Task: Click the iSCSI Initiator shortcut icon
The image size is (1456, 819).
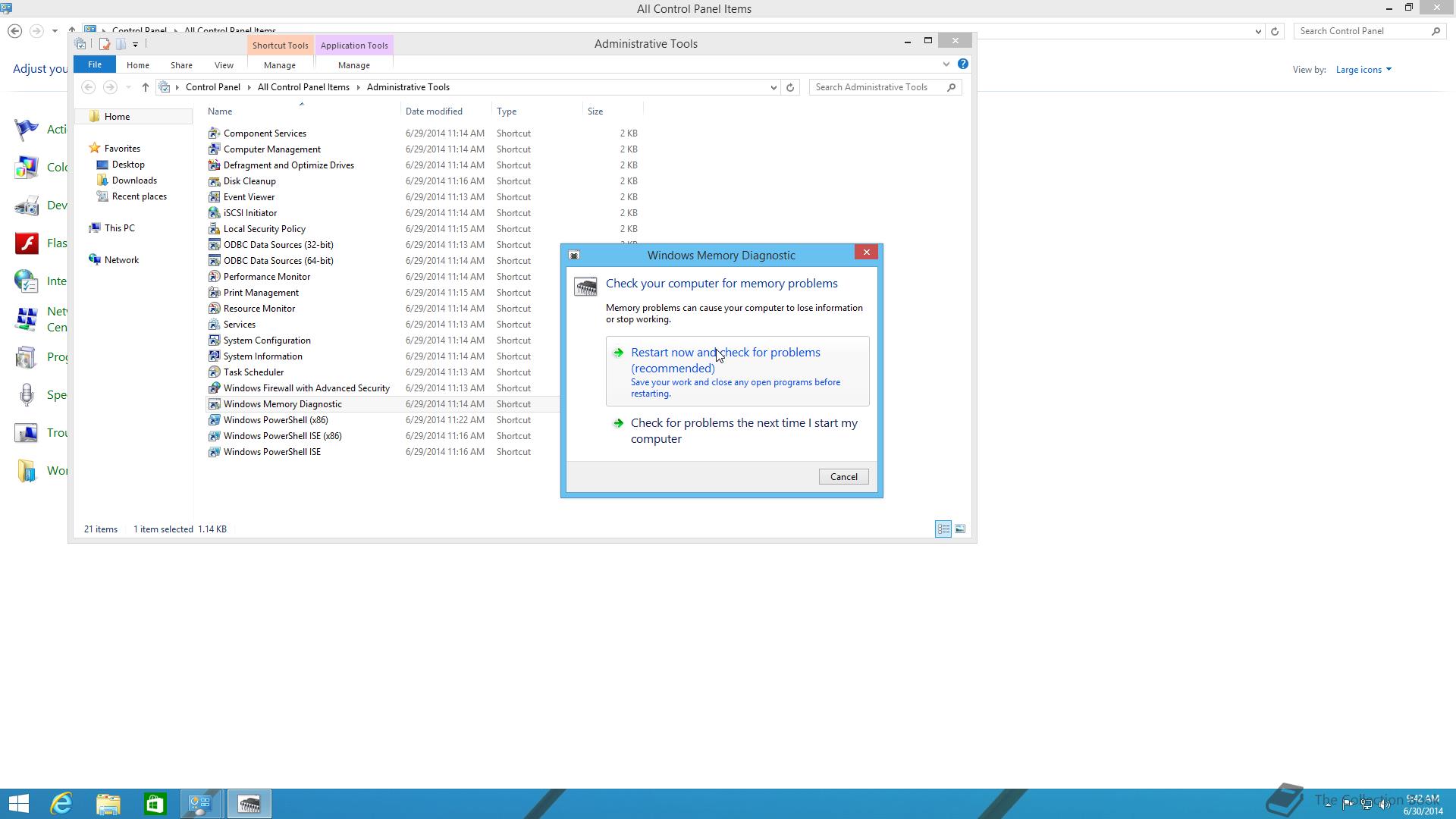Action: [214, 213]
